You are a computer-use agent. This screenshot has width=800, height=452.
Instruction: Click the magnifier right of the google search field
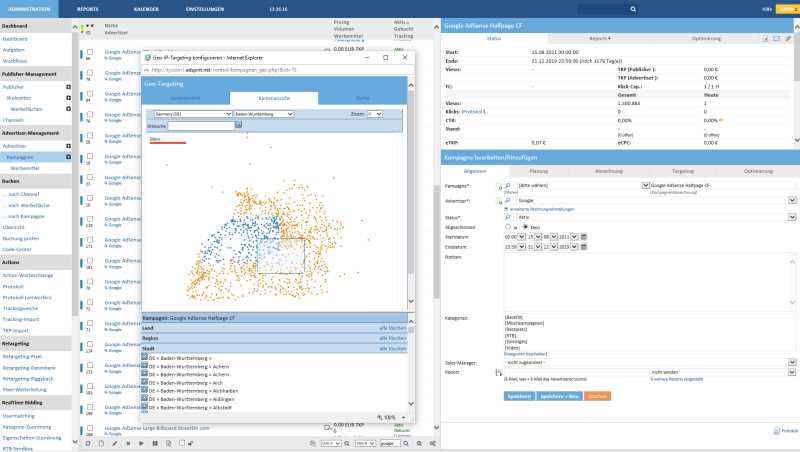(x=406, y=443)
